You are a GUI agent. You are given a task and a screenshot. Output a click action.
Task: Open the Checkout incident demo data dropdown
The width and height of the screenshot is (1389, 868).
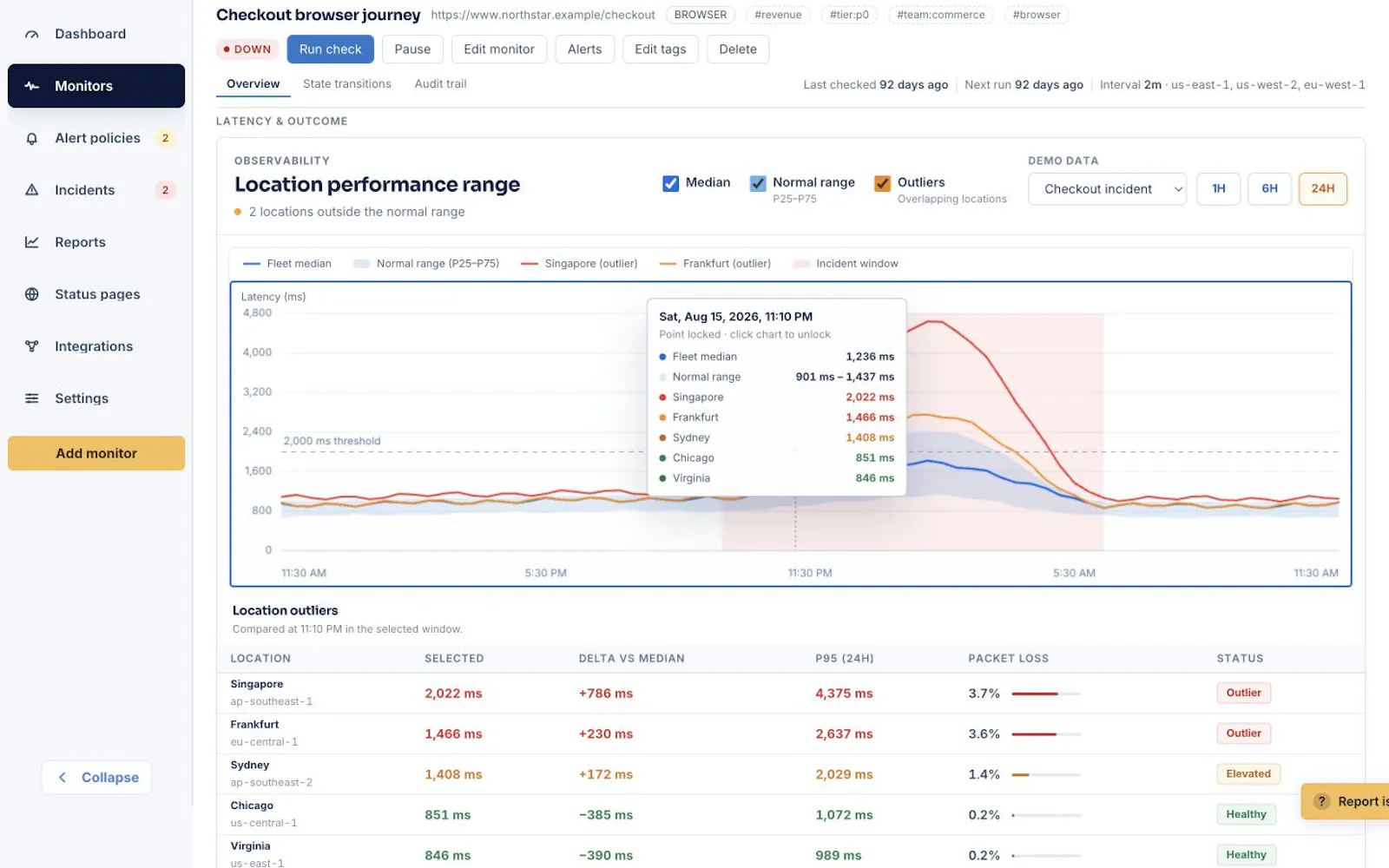pos(1107,189)
